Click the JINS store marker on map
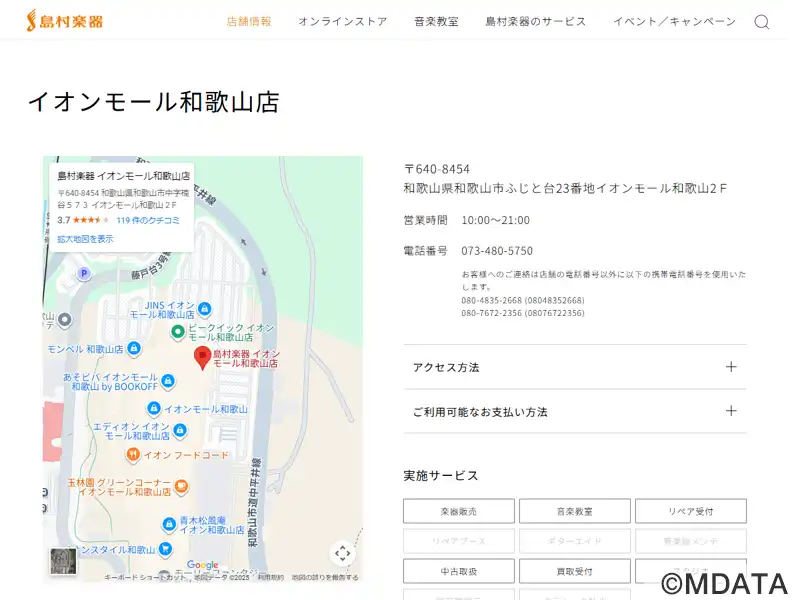 (x=205, y=309)
